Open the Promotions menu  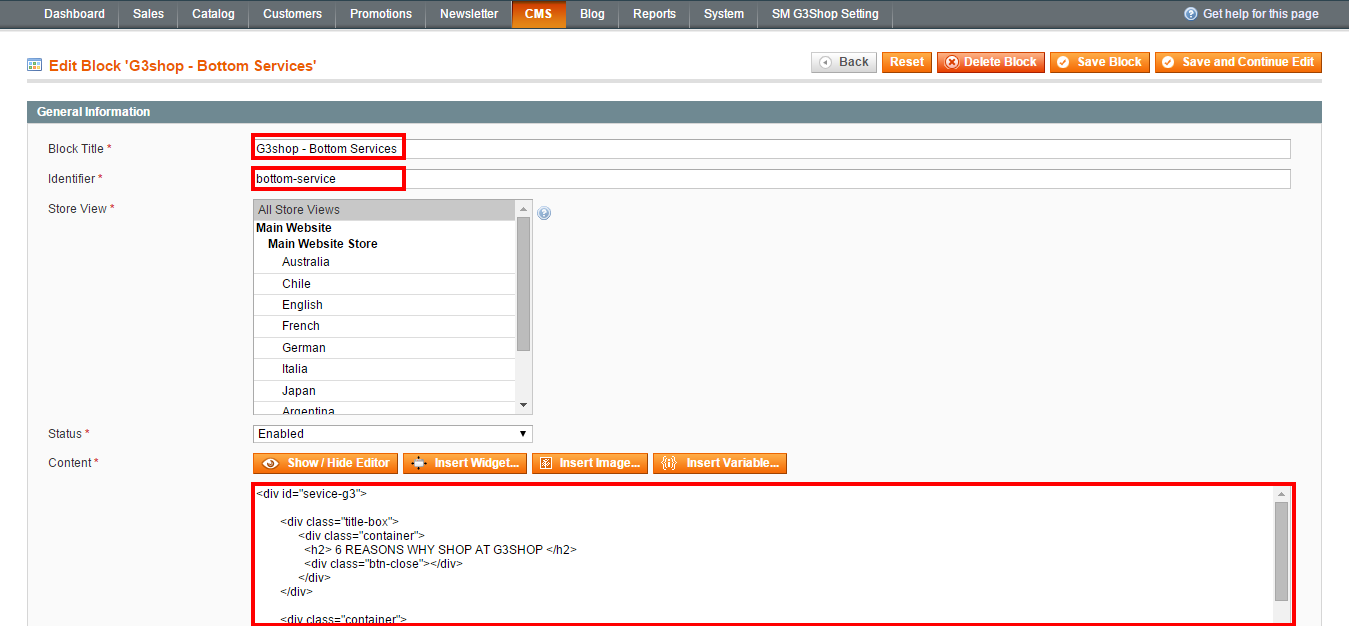381,14
